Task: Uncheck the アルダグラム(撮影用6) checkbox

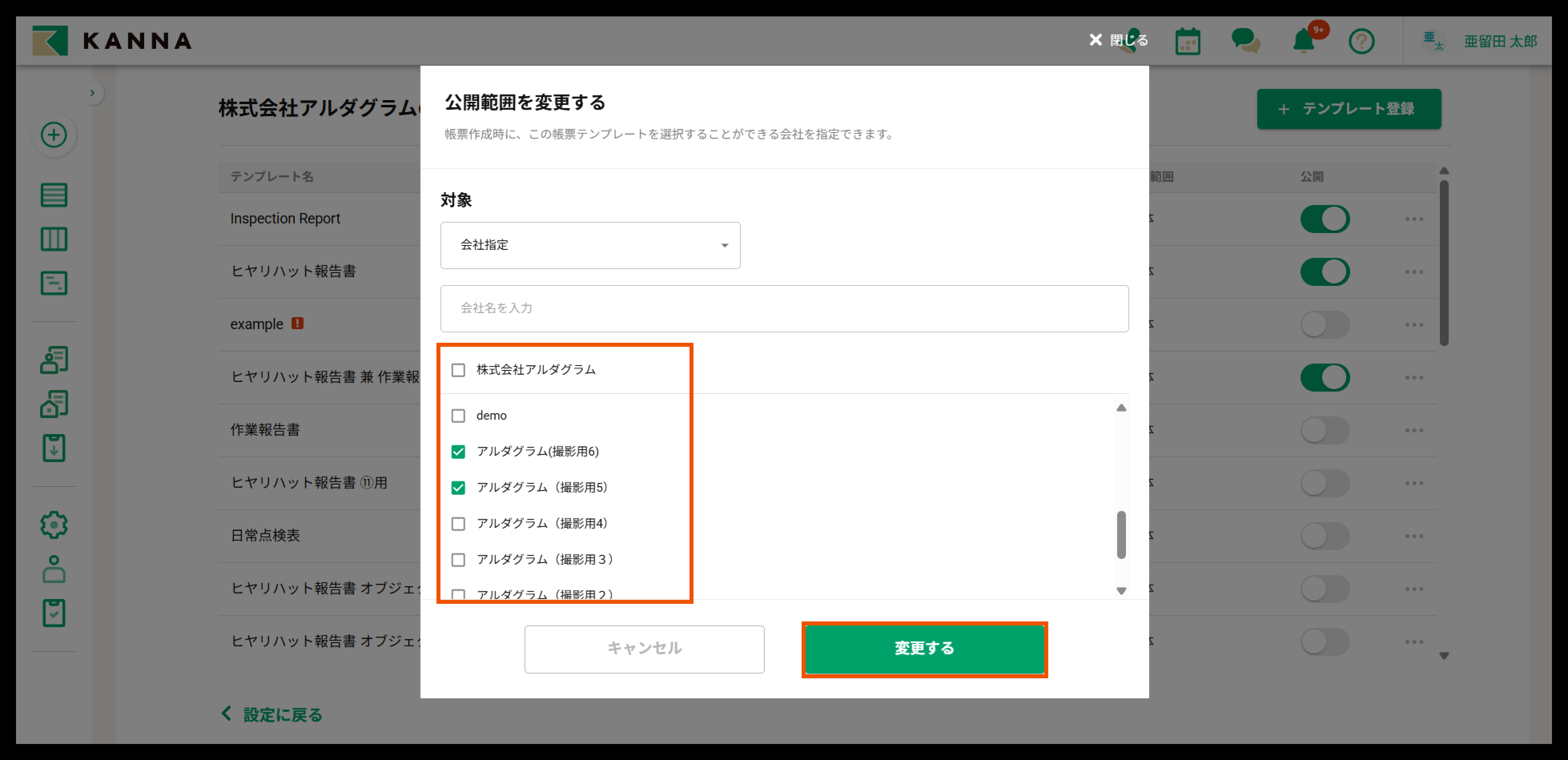Action: coord(458,452)
